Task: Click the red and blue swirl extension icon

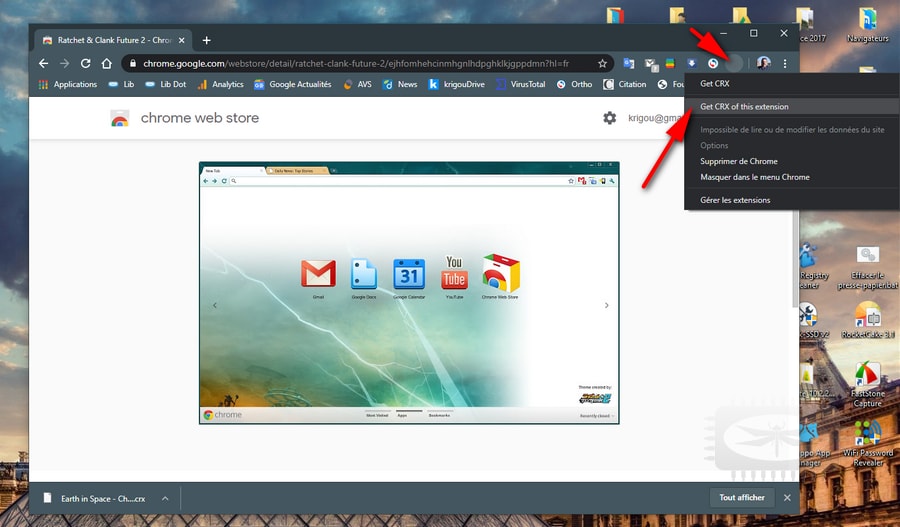Action: pos(713,63)
